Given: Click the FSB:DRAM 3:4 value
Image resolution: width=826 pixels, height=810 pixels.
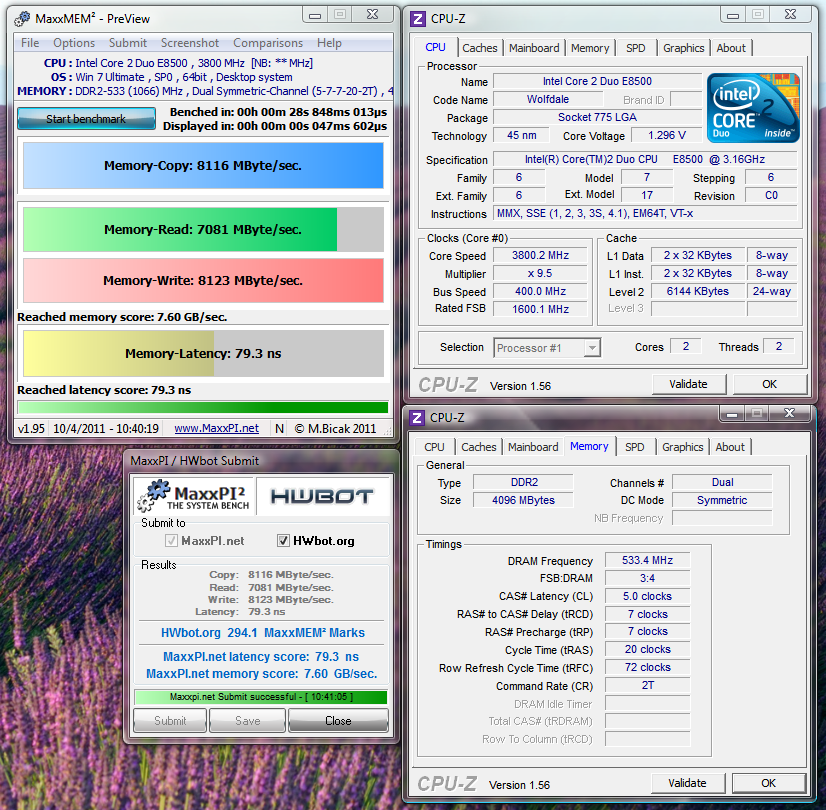Looking at the screenshot, I should pyautogui.click(x=647, y=578).
